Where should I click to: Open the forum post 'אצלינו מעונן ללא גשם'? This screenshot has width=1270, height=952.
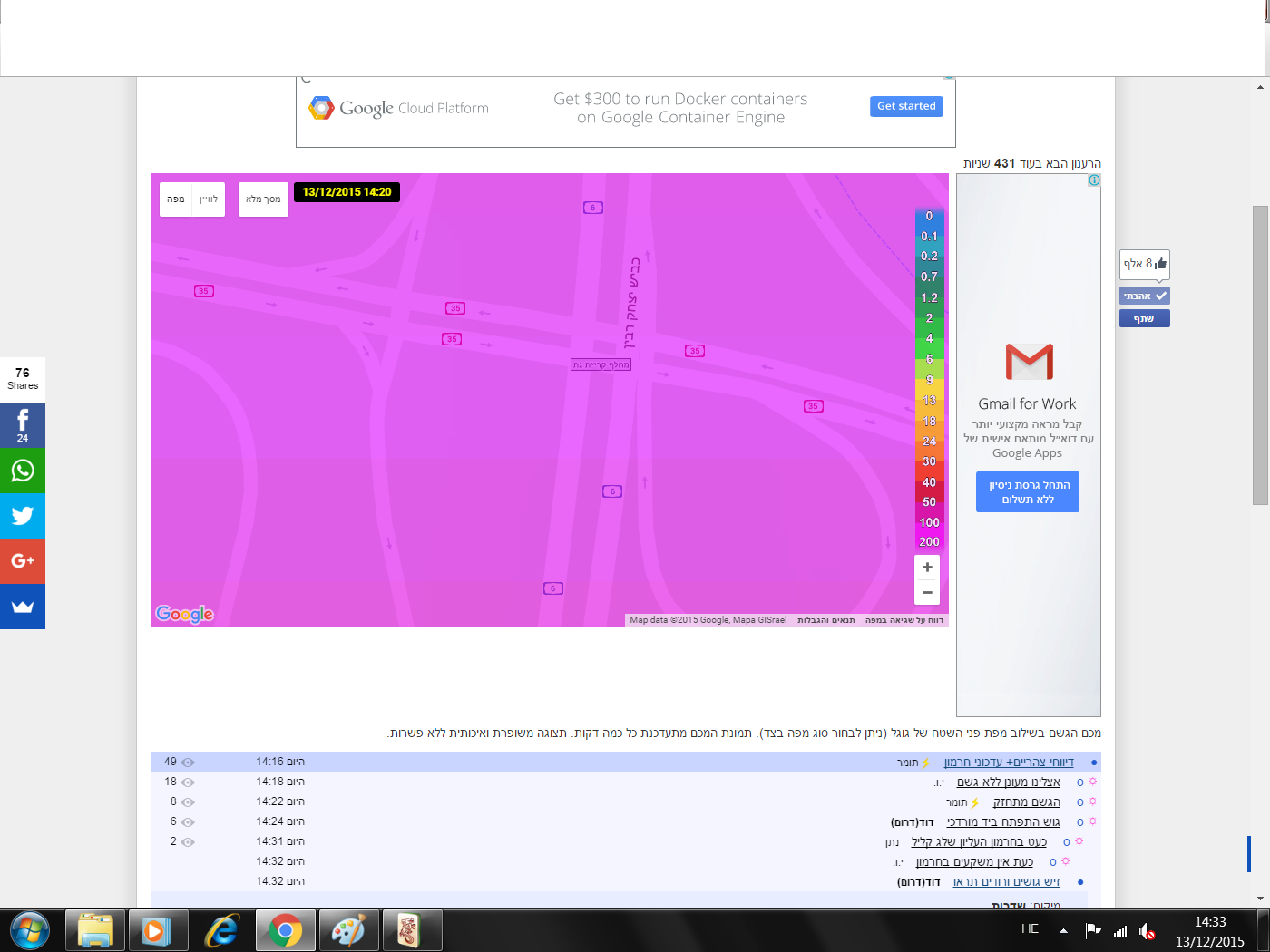click(1008, 782)
